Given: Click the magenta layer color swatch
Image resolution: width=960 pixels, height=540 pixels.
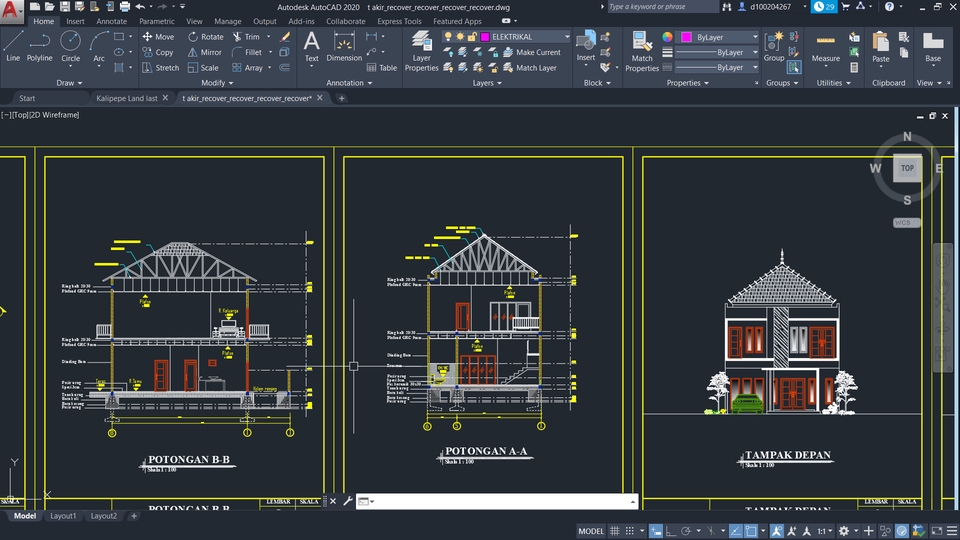Looking at the screenshot, I should click(485, 37).
